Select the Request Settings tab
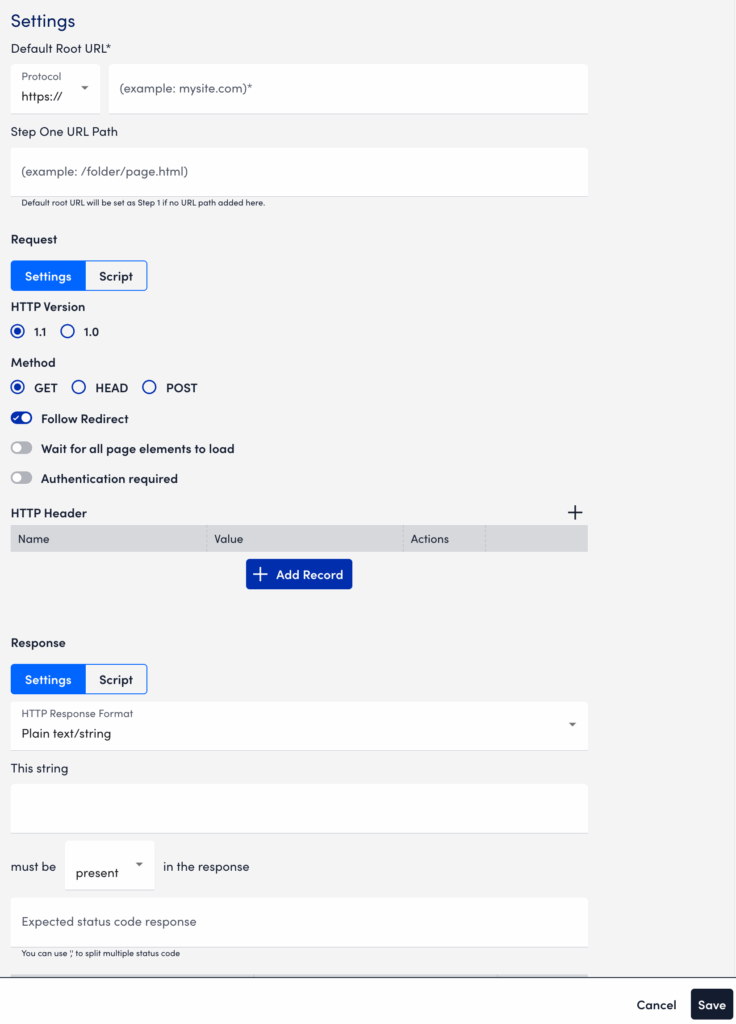736x1024 pixels. [x=48, y=276]
